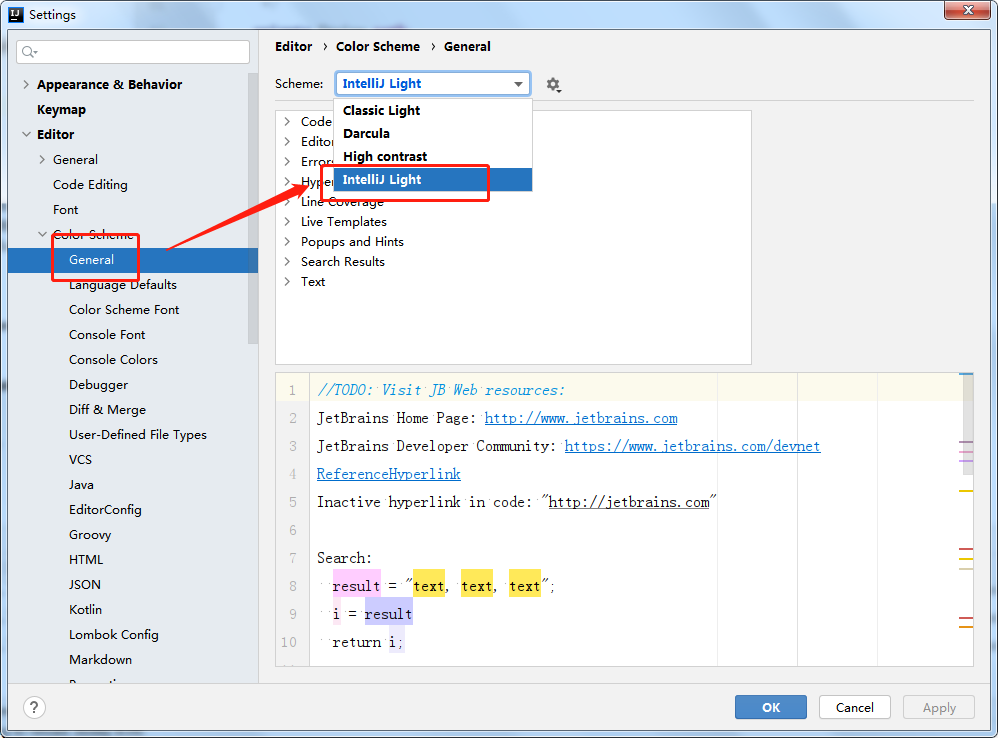Screen dimensions: 998x738
Task: Expand the Popups and Hints category
Action: (287, 242)
